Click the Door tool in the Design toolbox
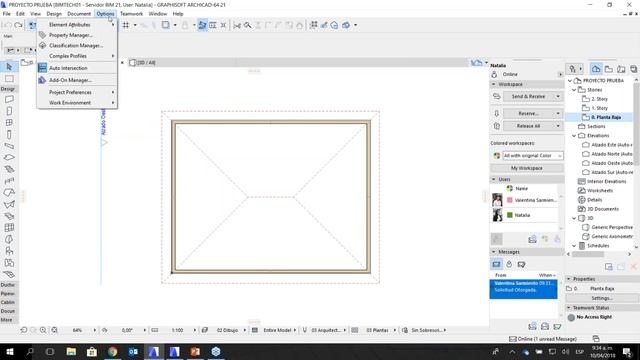The width and height of the screenshot is (640, 360). [9, 111]
